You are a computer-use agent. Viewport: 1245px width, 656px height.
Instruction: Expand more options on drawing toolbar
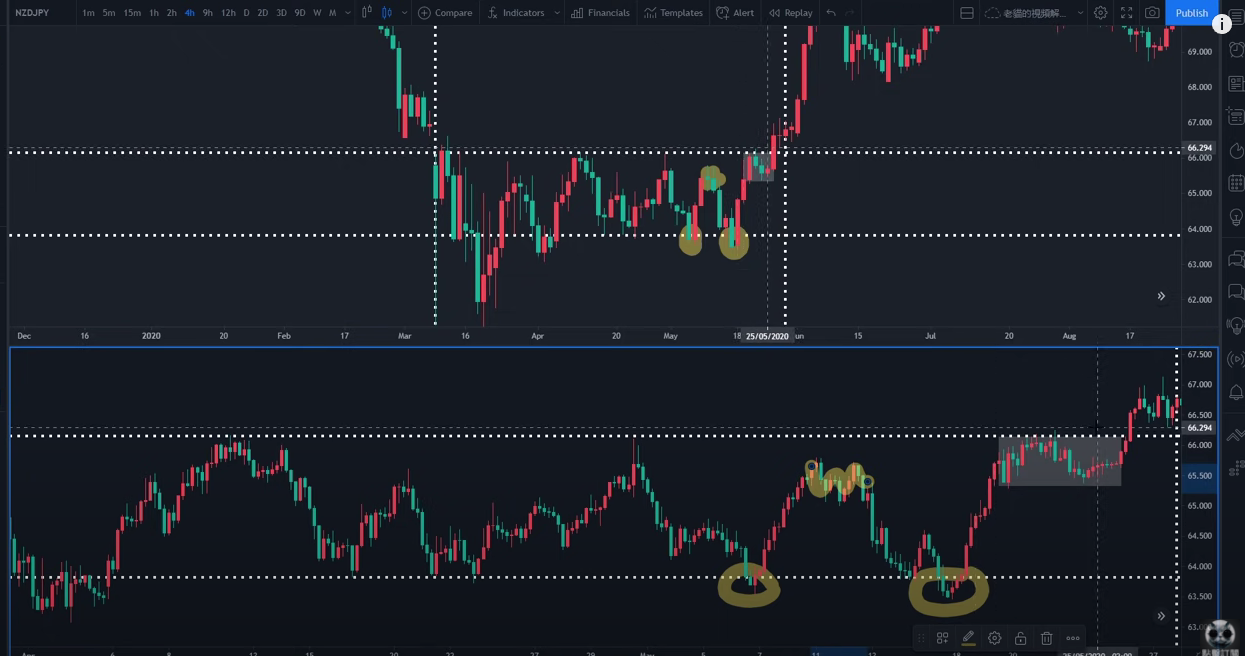[1073, 638]
